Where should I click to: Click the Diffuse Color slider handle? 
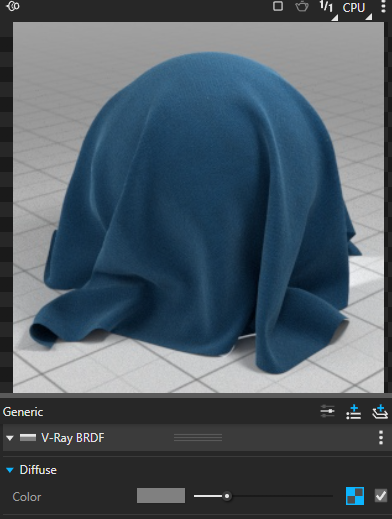coord(227,496)
